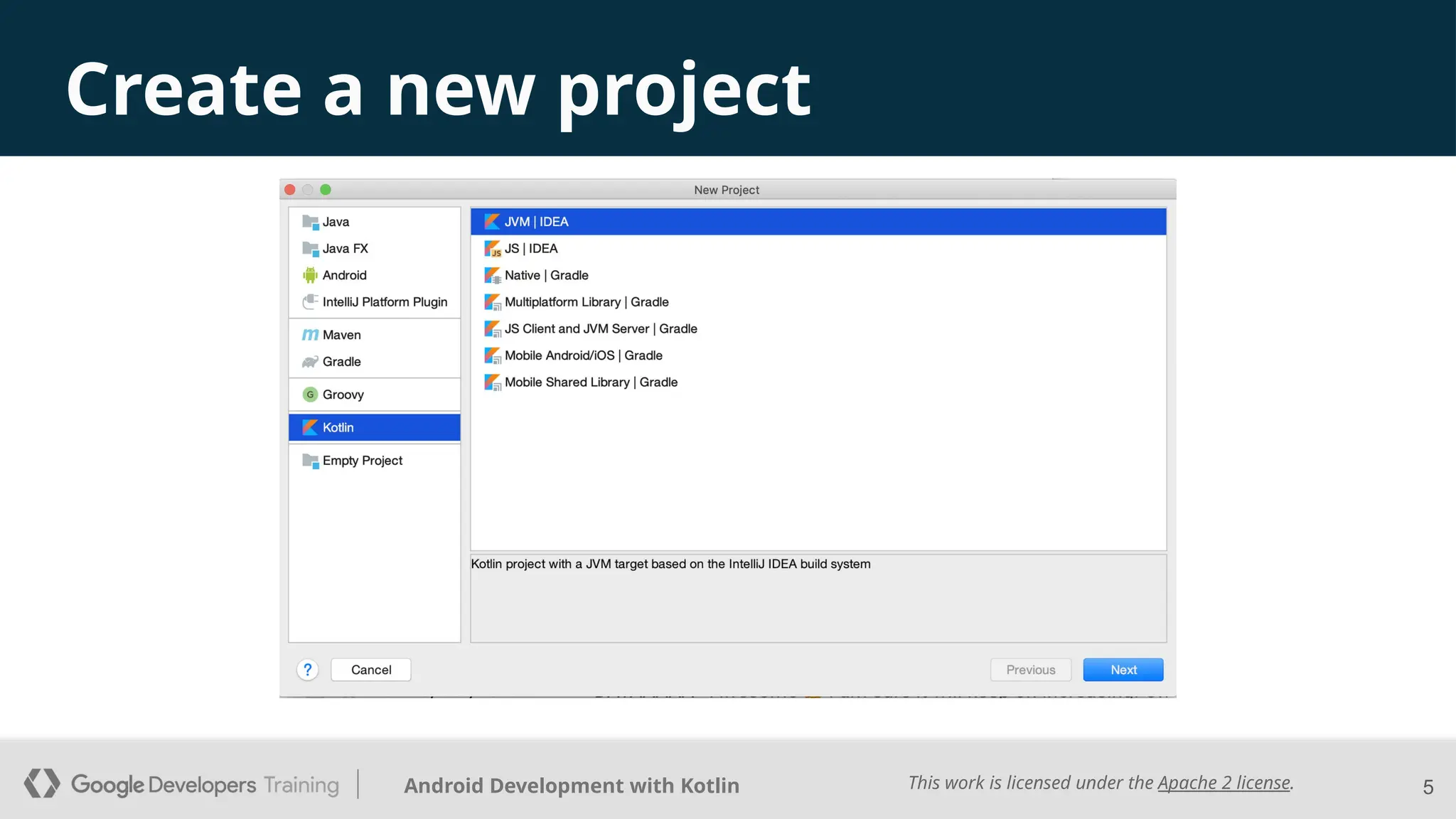Click the blue Next button
The image size is (1456, 819).
[x=1123, y=670]
